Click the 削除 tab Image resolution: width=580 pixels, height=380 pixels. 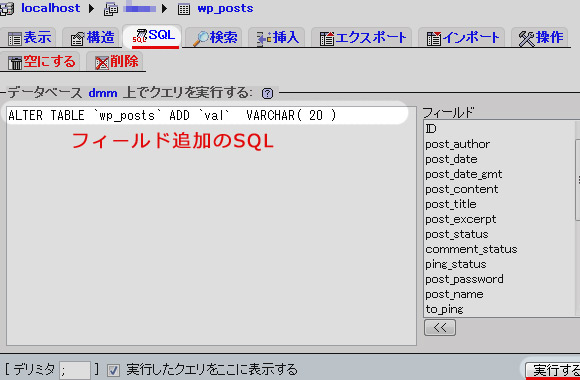point(116,62)
